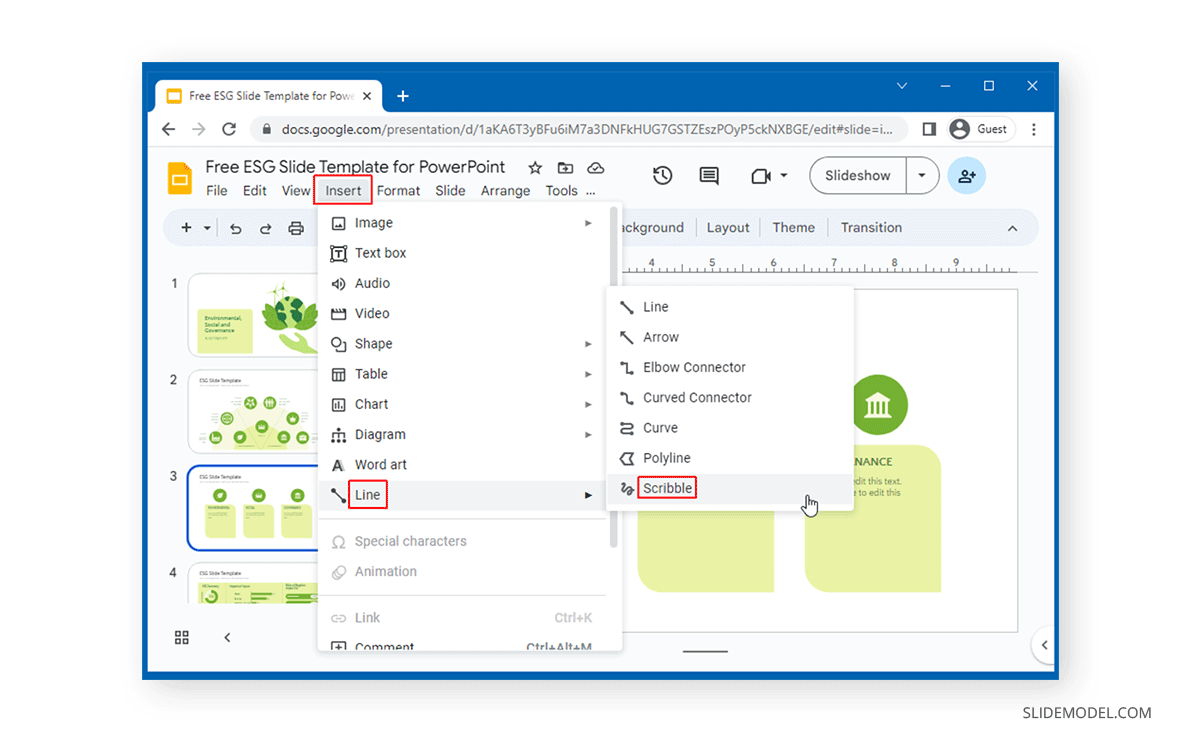The height and width of the screenshot is (743, 1200).
Task: Collapse the slide filmstrip via left chevron
Action: [227, 637]
